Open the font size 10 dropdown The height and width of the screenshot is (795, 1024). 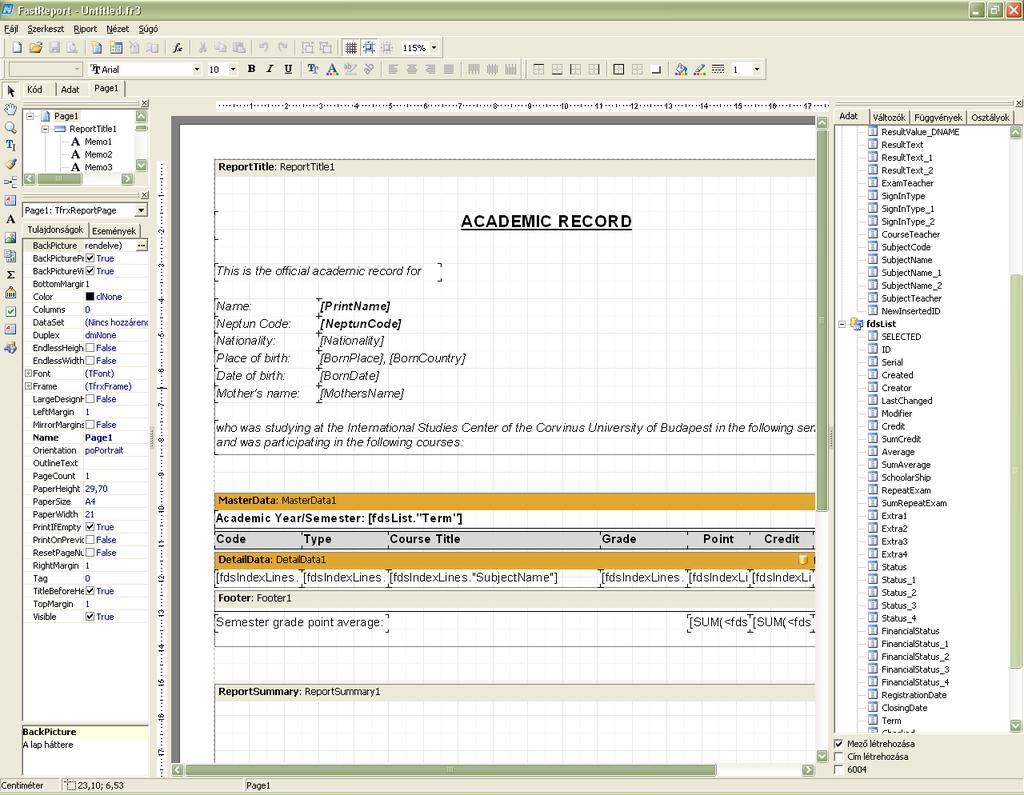pos(232,69)
